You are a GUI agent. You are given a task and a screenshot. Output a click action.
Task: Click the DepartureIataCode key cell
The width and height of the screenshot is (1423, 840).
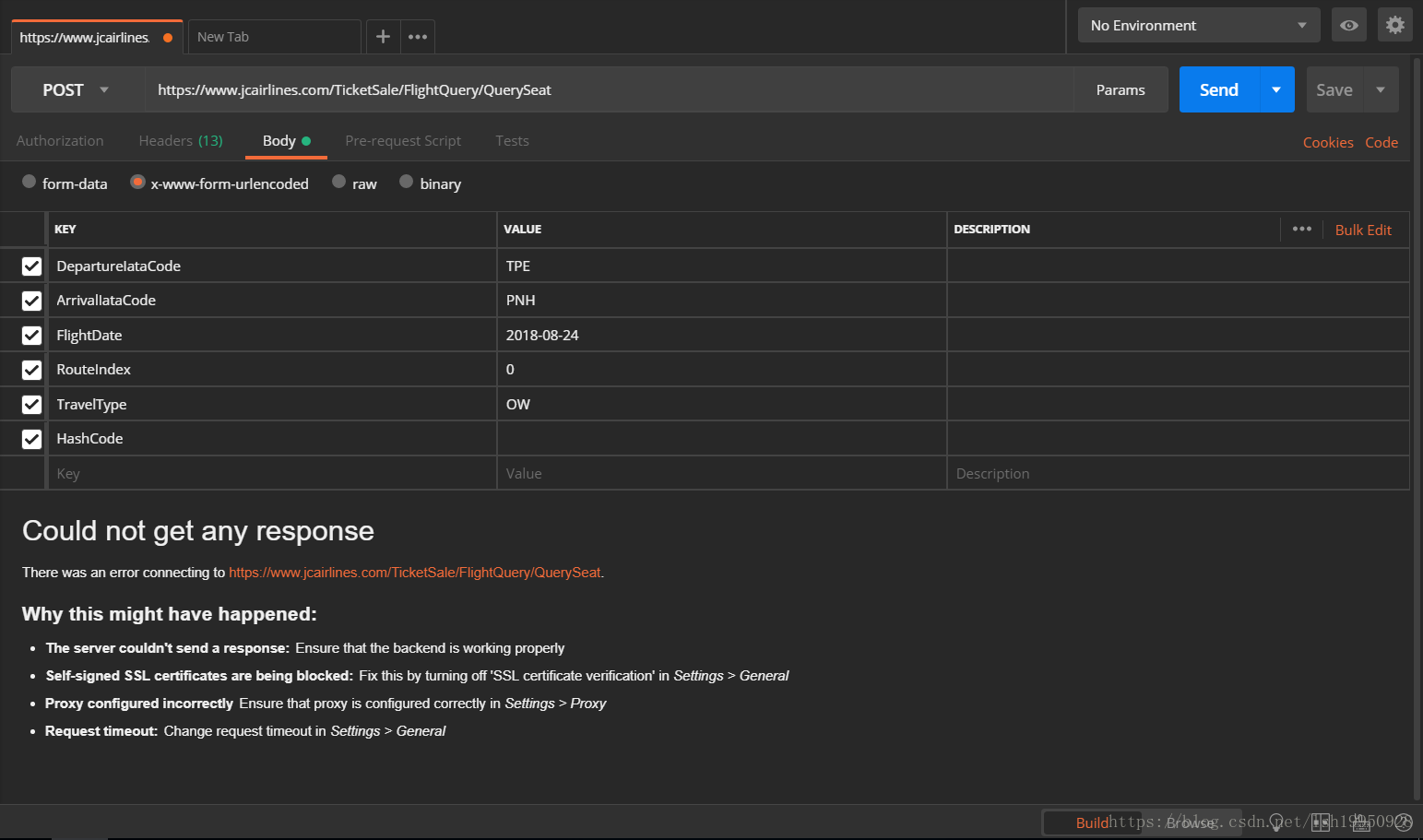click(272, 266)
